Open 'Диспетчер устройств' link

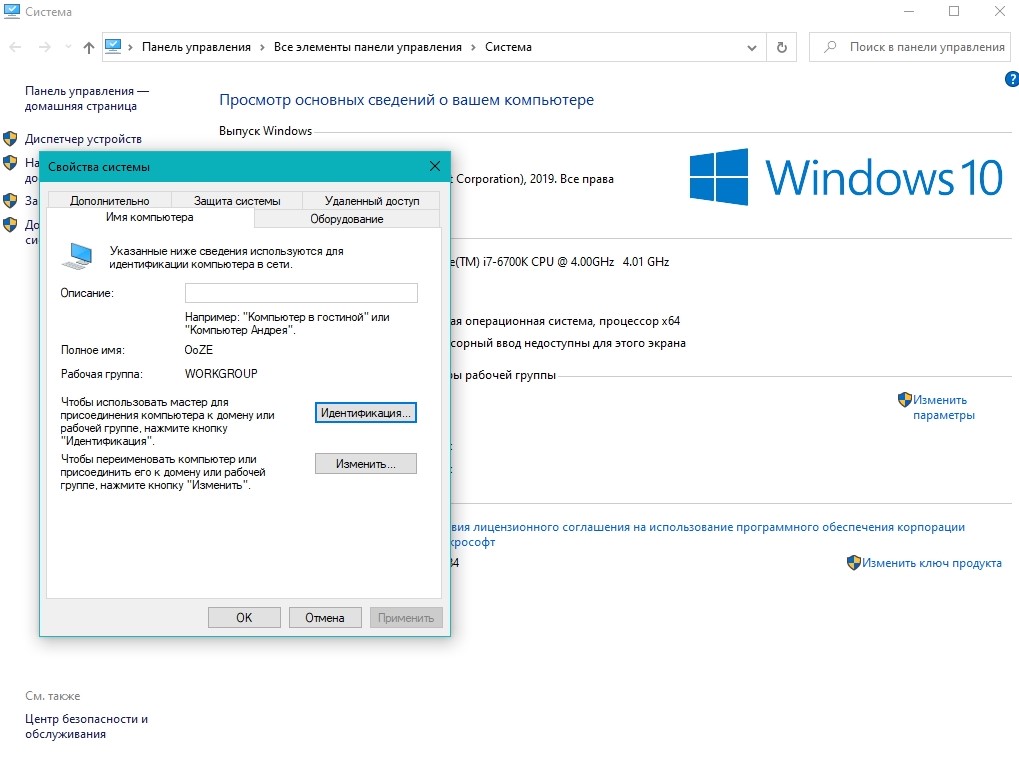83,138
